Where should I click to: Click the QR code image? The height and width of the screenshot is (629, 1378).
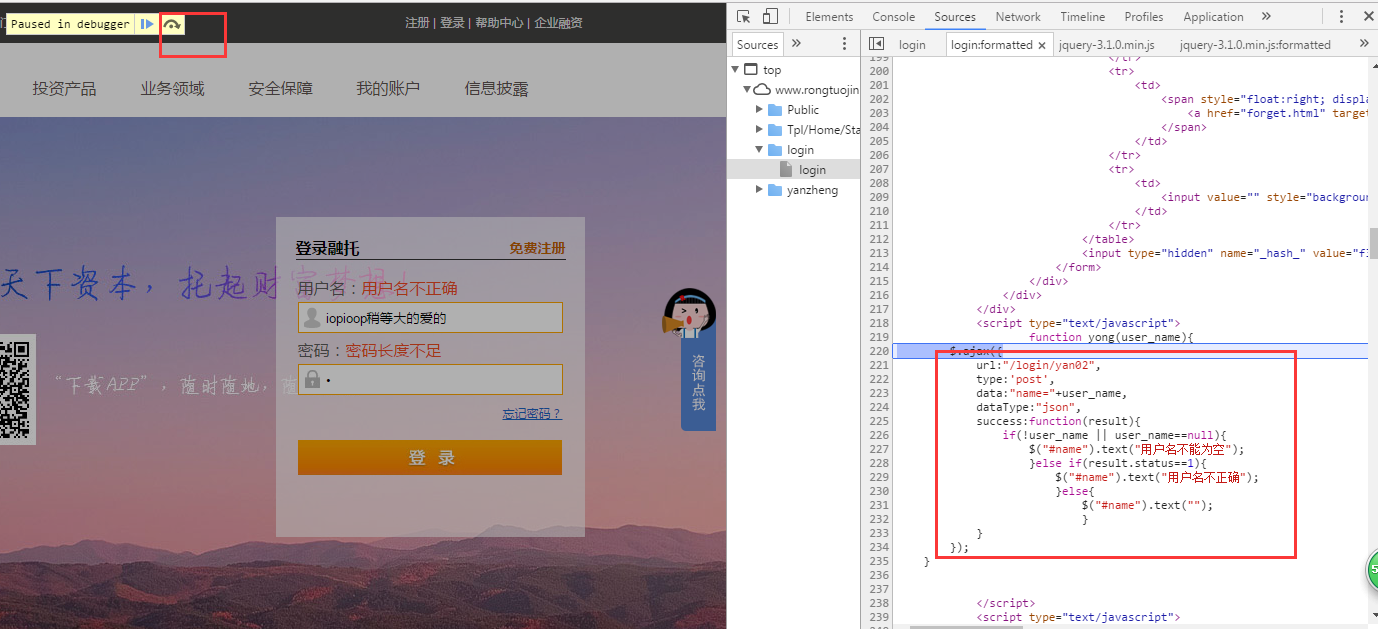[x=16, y=389]
